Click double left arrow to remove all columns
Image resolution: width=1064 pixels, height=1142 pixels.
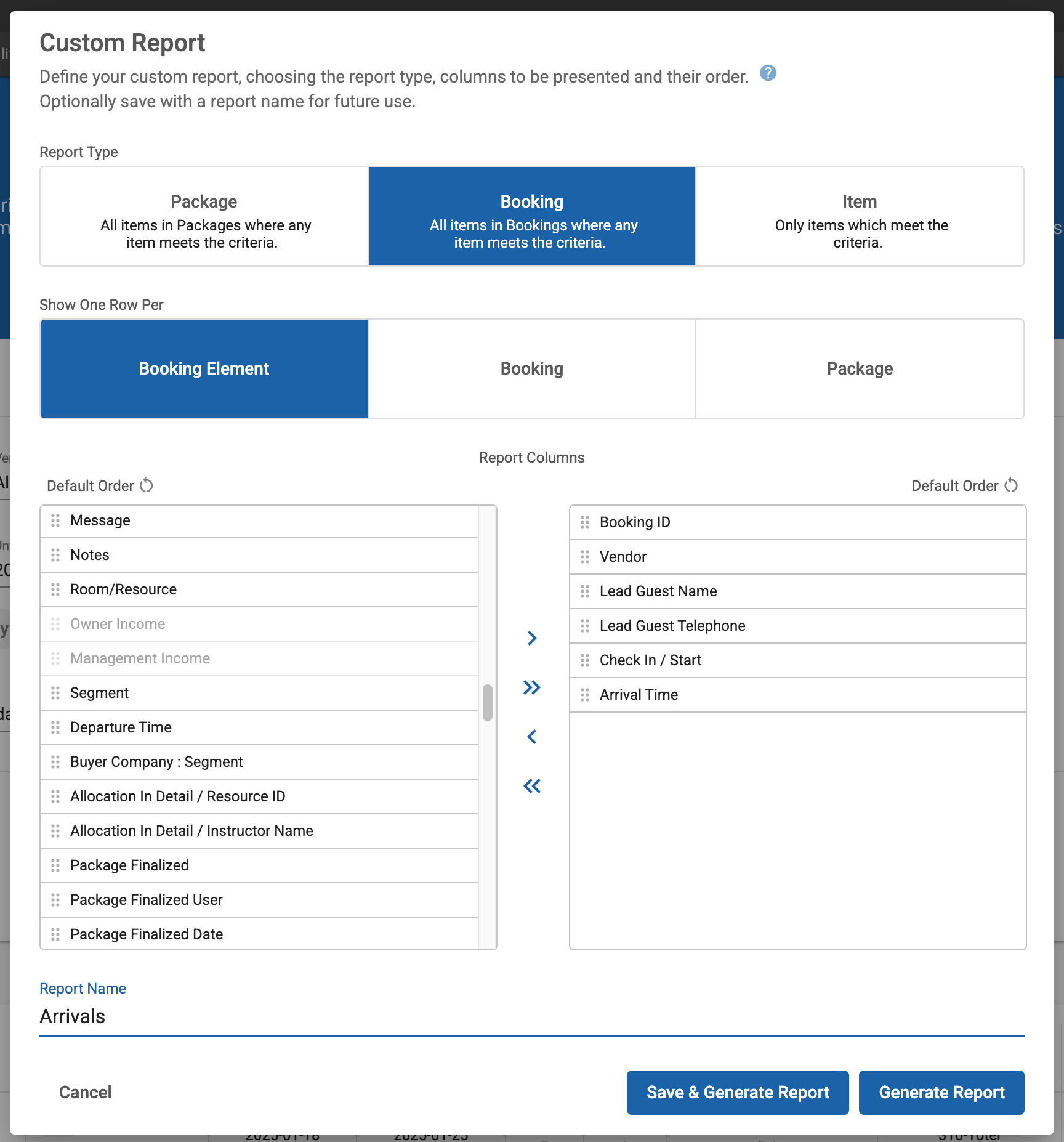coord(532,786)
